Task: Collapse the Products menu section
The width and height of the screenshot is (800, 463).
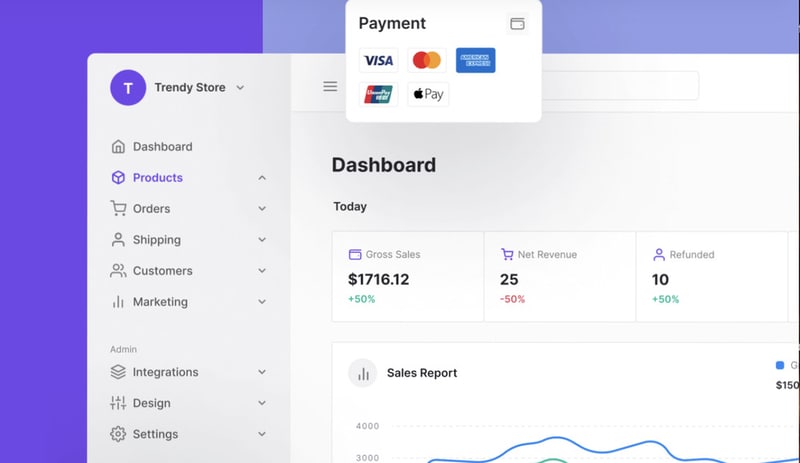Action: tap(262, 178)
